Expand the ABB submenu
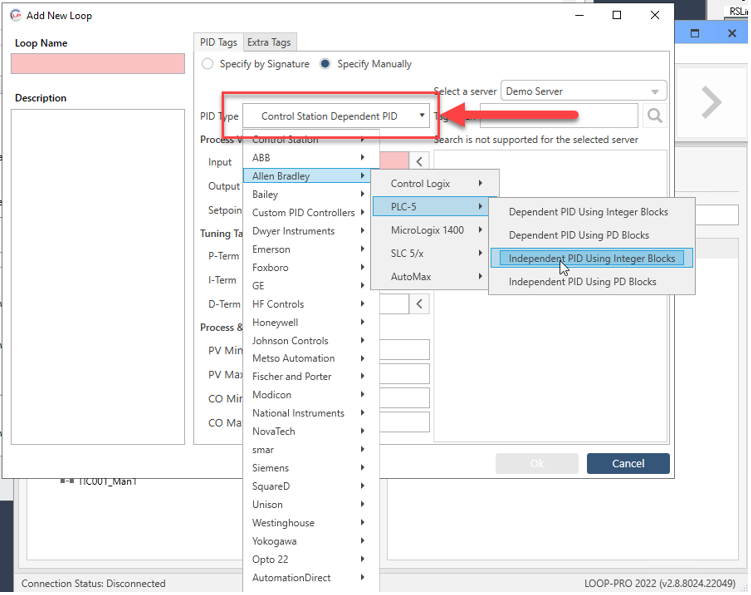 (309, 158)
